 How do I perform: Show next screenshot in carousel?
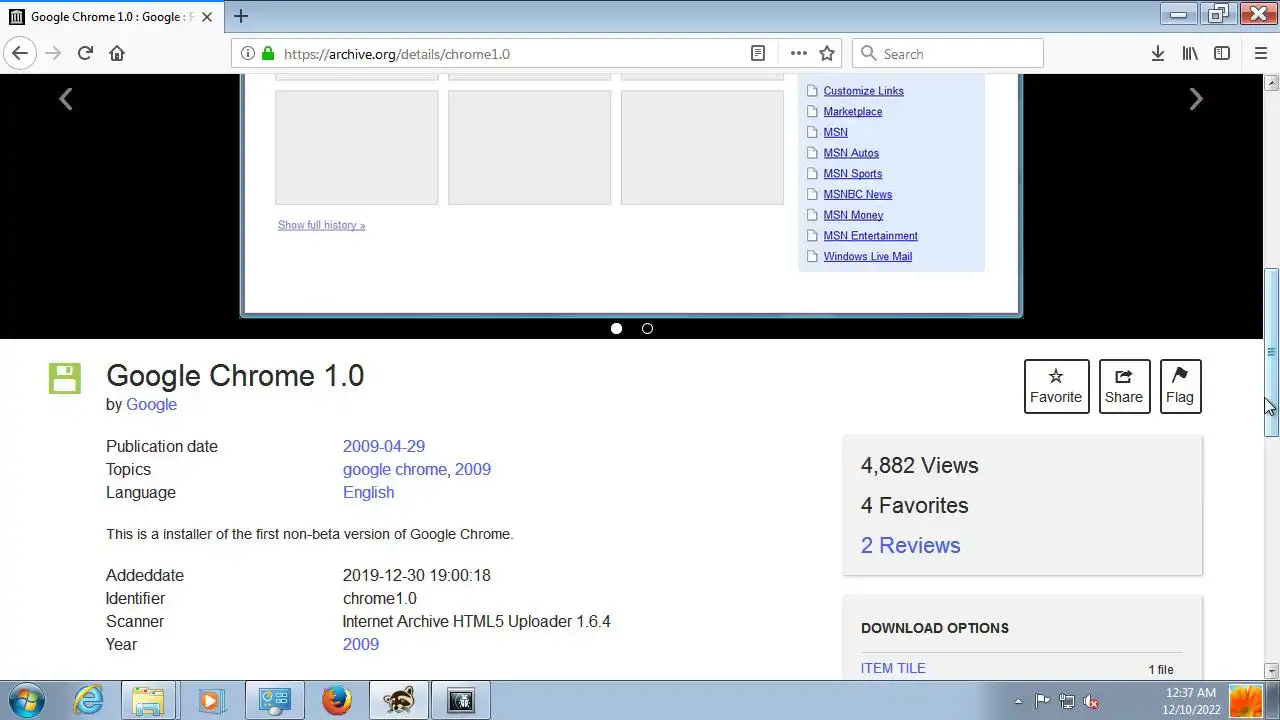[1196, 99]
